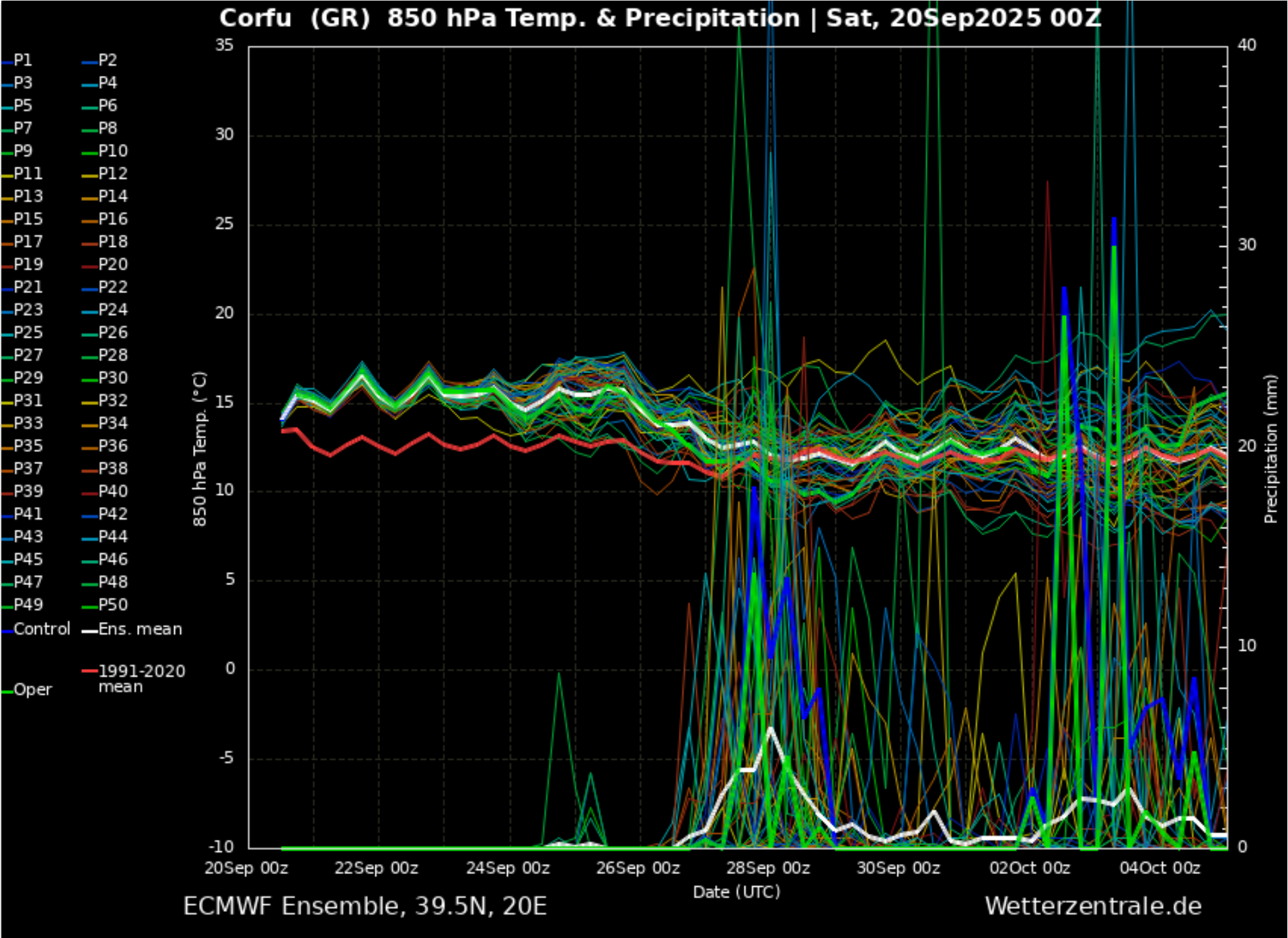Click the white line swatch beside Ens. mean
Viewport: 1288px width, 938px height.
click(x=89, y=631)
